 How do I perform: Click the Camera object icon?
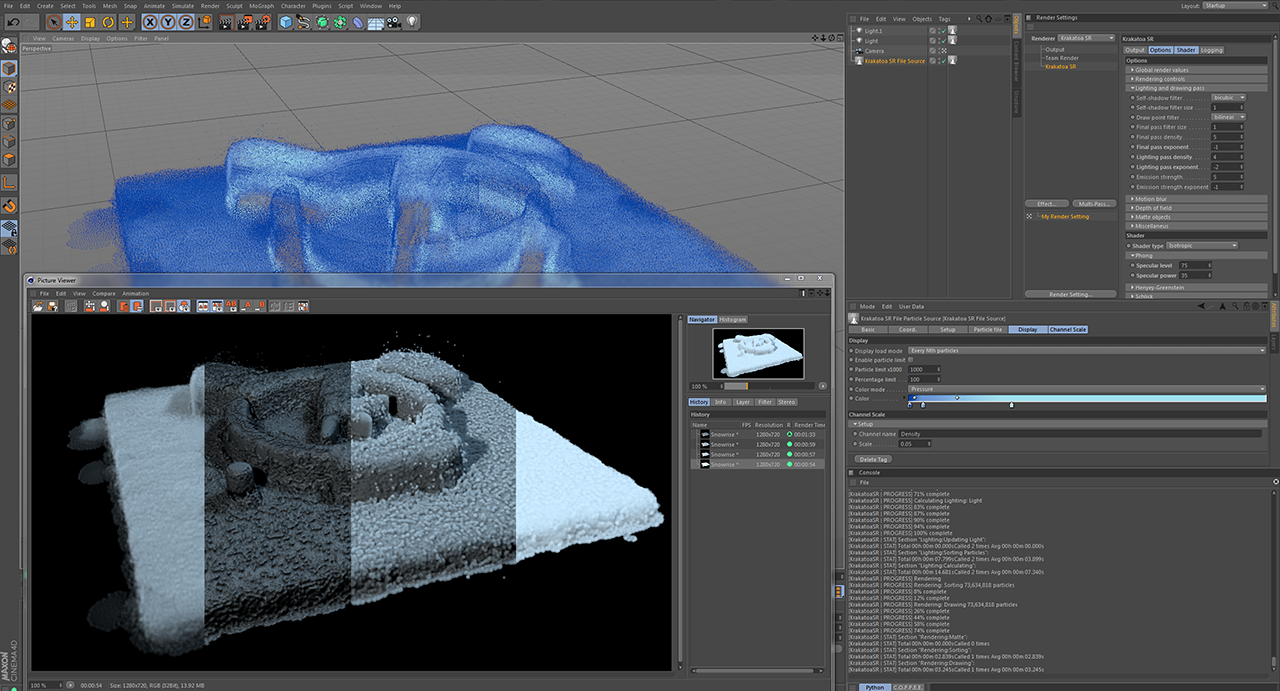coord(394,21)
